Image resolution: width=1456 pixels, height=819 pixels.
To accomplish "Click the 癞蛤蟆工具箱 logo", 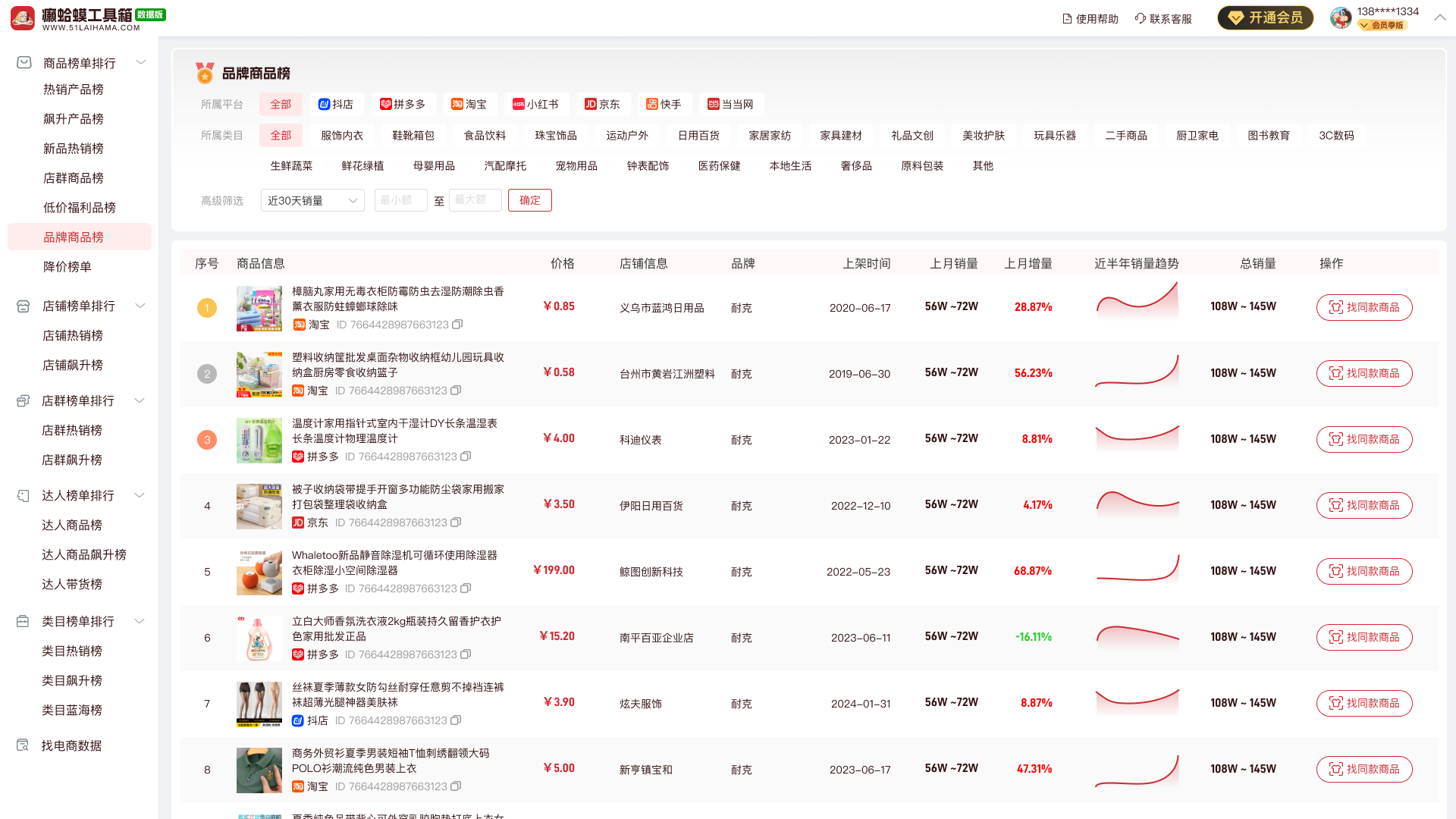I will [23, 17].
